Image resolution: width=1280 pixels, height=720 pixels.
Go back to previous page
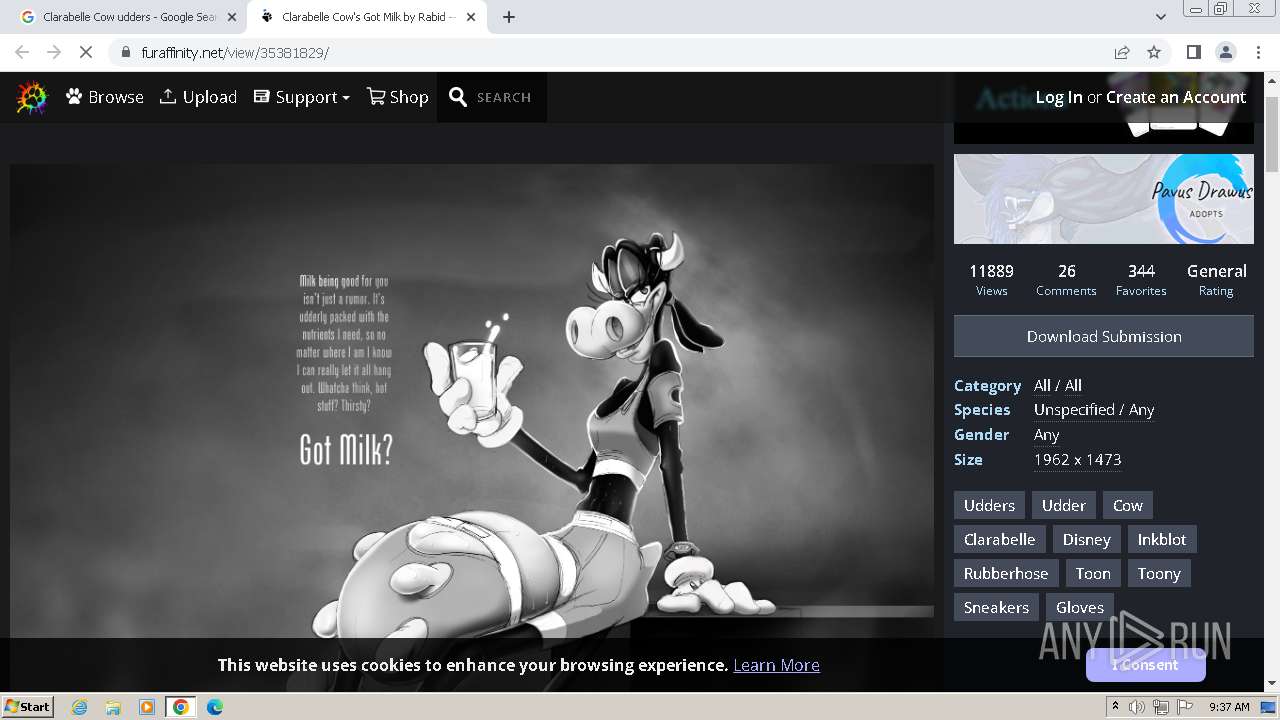(x=22, y=52)
